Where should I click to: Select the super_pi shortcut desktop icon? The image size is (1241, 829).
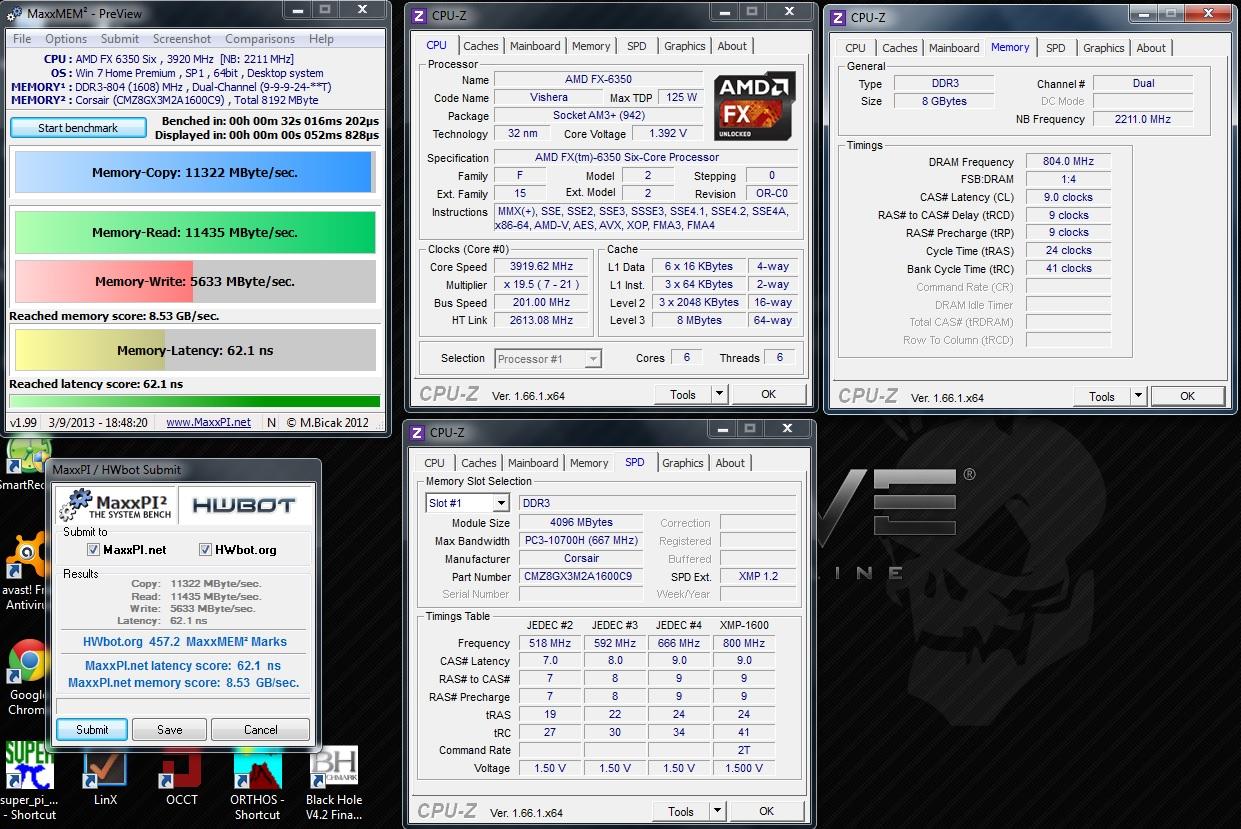pyautogui.click(x=29, y=782)
